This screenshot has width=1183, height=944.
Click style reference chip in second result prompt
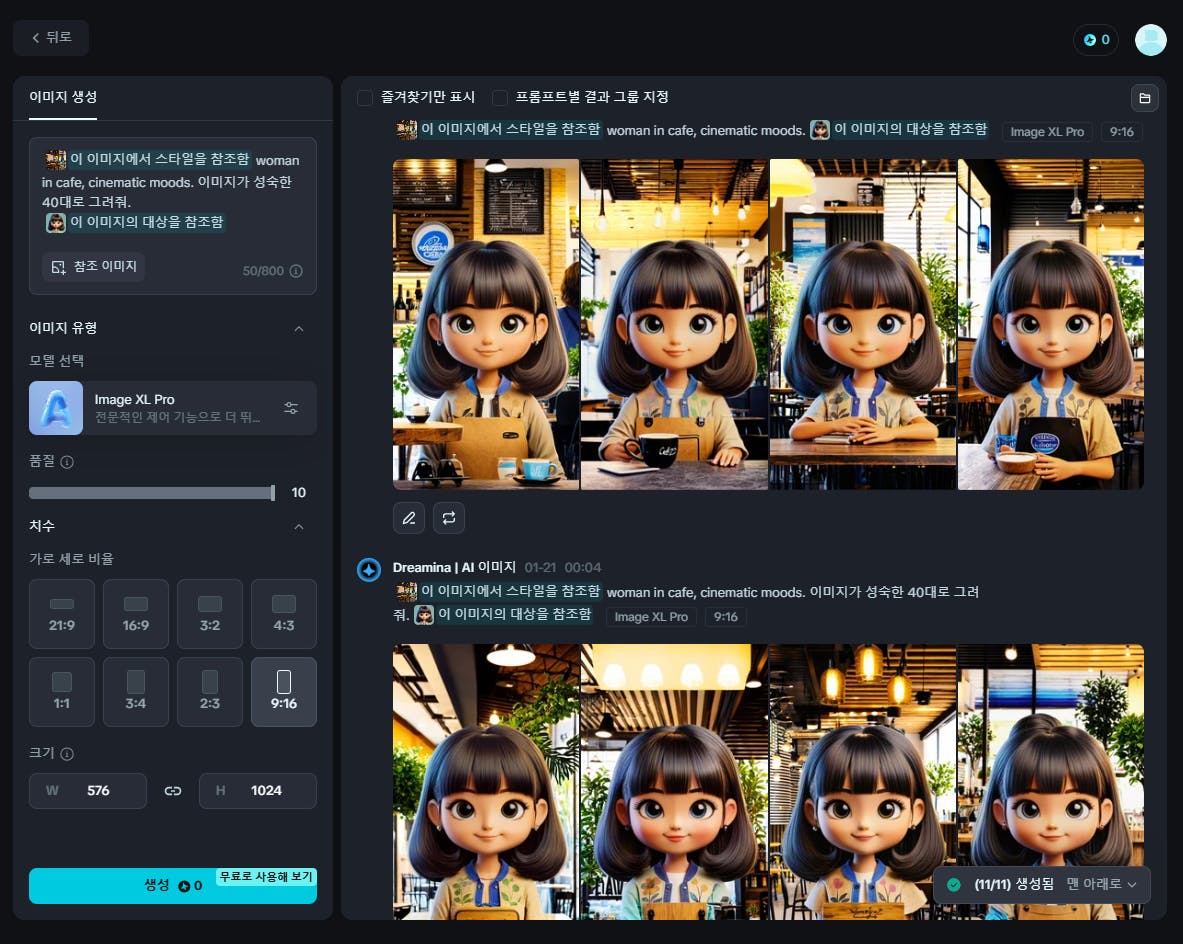point(499,592)
